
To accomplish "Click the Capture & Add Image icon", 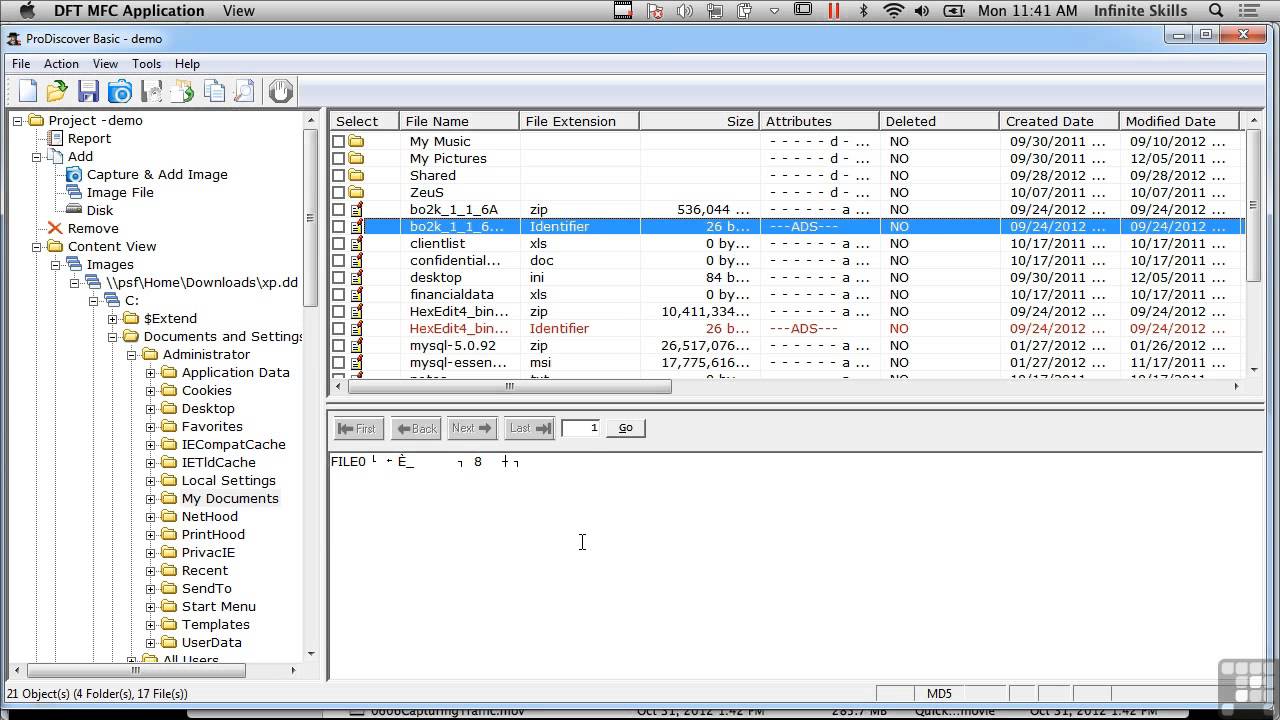I will click(x=73, y=174).
